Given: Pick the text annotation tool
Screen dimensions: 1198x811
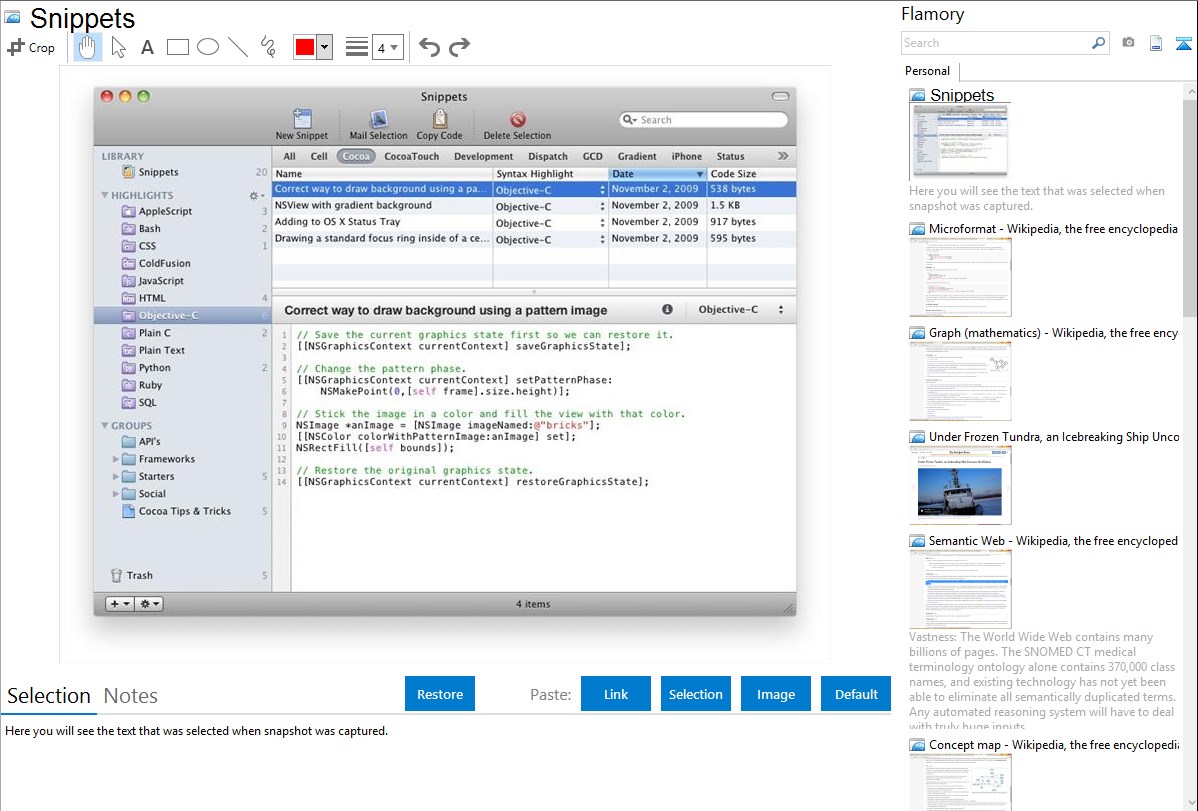Looking at the screenshot, I should click(x=147, y=47).
